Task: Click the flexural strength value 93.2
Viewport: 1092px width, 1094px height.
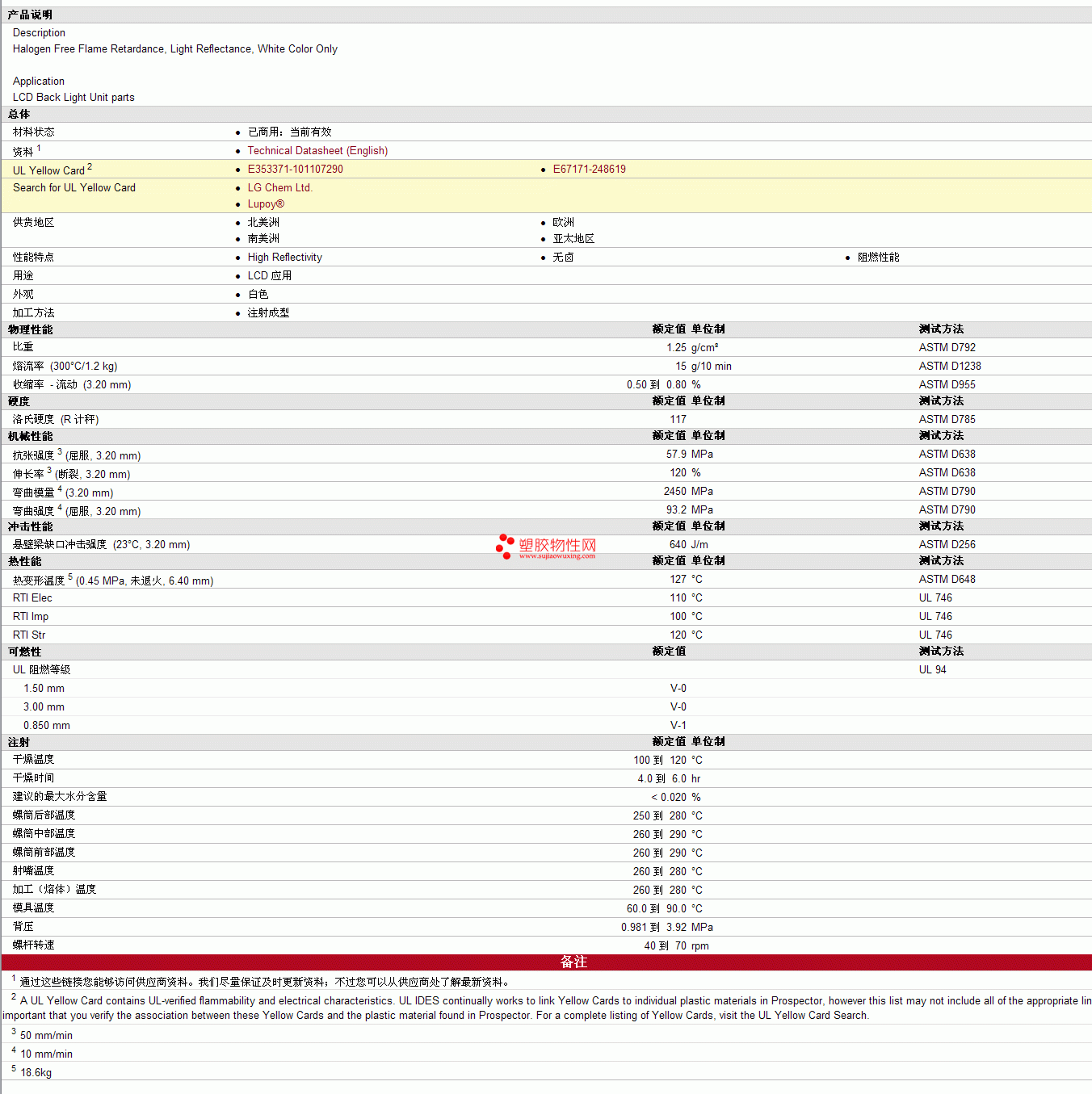Action: tap(676, 509)
